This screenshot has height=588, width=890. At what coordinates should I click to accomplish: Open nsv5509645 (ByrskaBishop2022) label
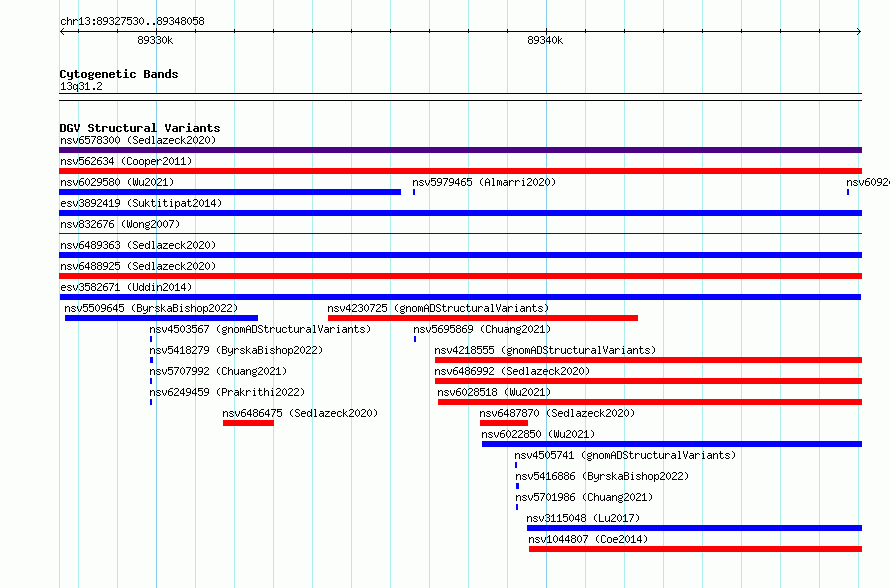(x=151, y=308)
